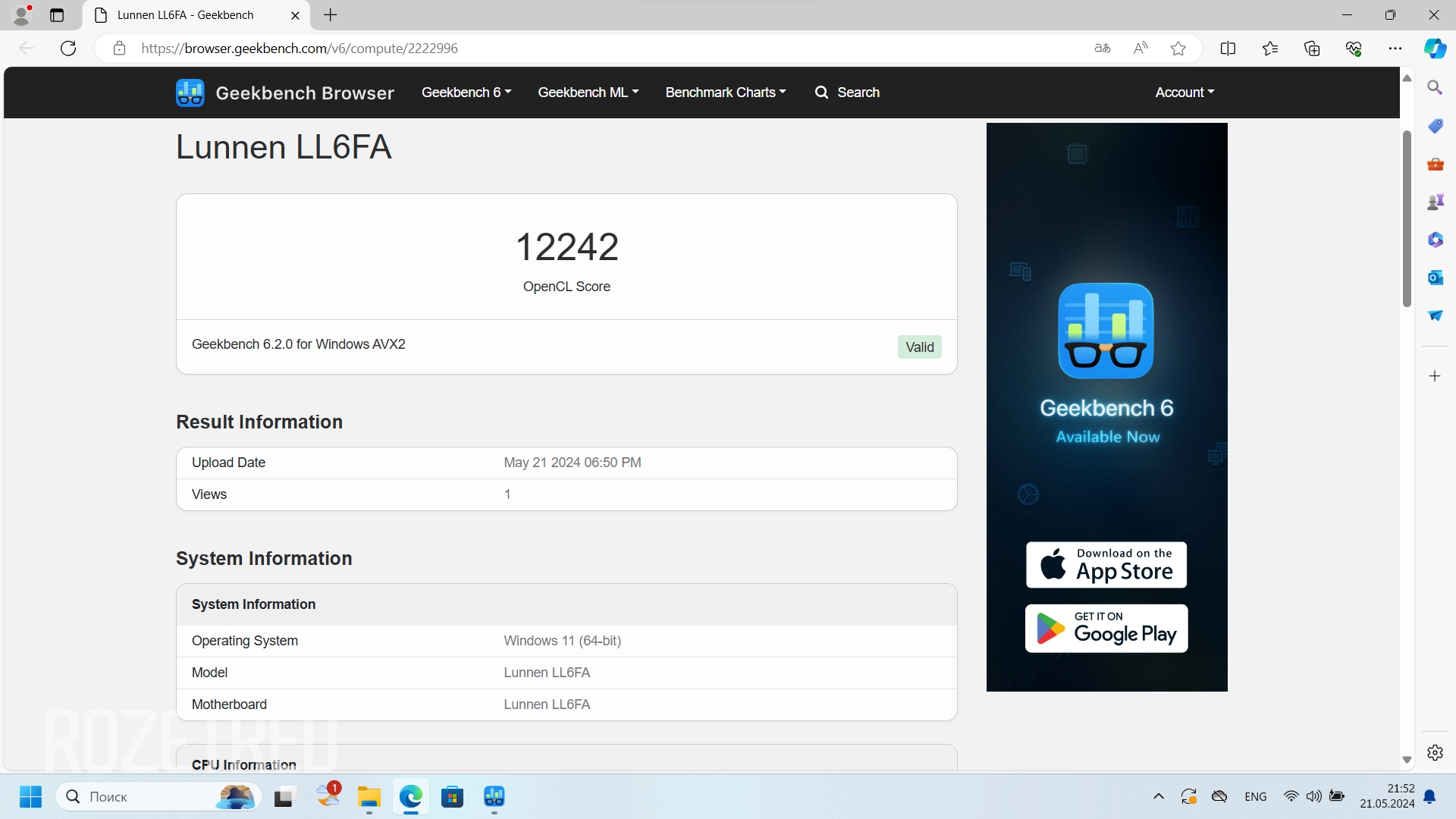
Task: Click the clock showing 21:52
Action: pos(1401,789)
